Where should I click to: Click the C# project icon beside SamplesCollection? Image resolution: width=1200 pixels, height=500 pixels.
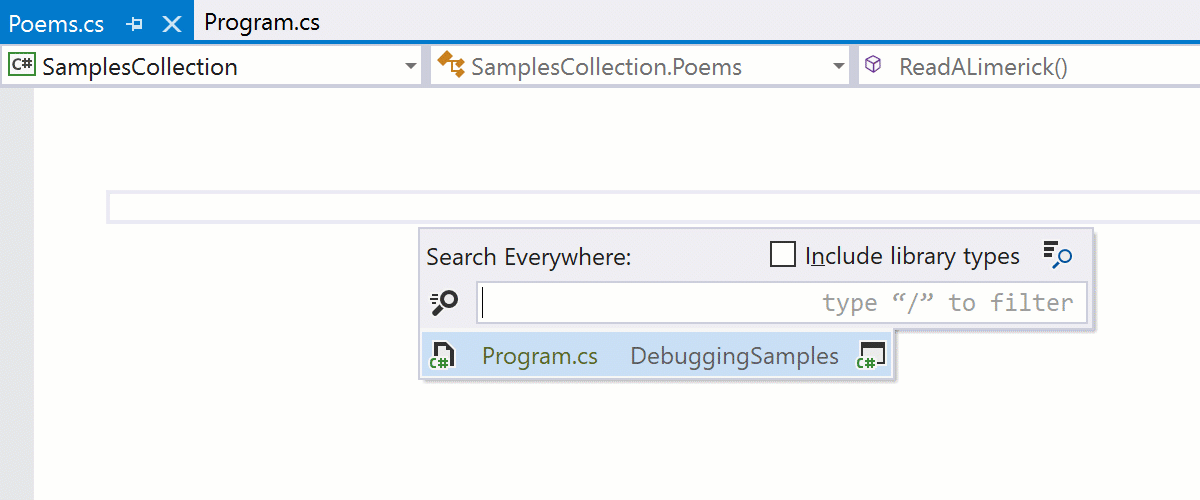tap(21, 66)
